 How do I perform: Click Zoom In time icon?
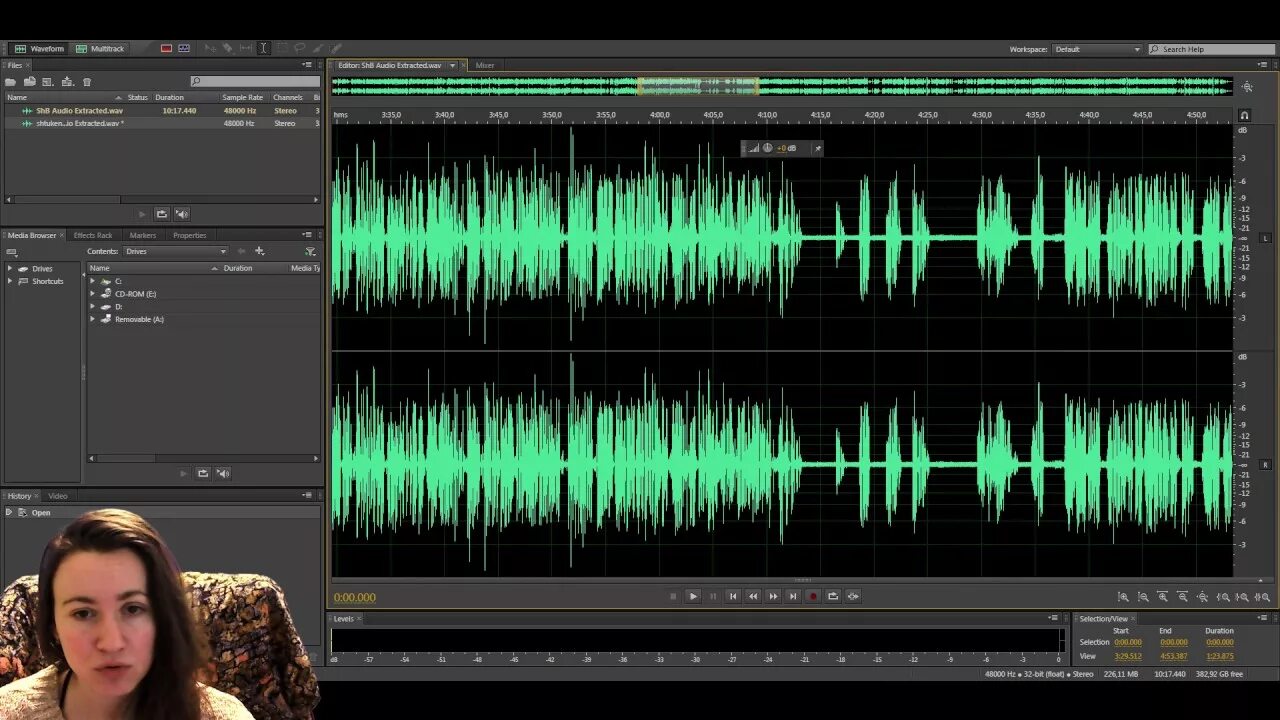[1163, 597]
